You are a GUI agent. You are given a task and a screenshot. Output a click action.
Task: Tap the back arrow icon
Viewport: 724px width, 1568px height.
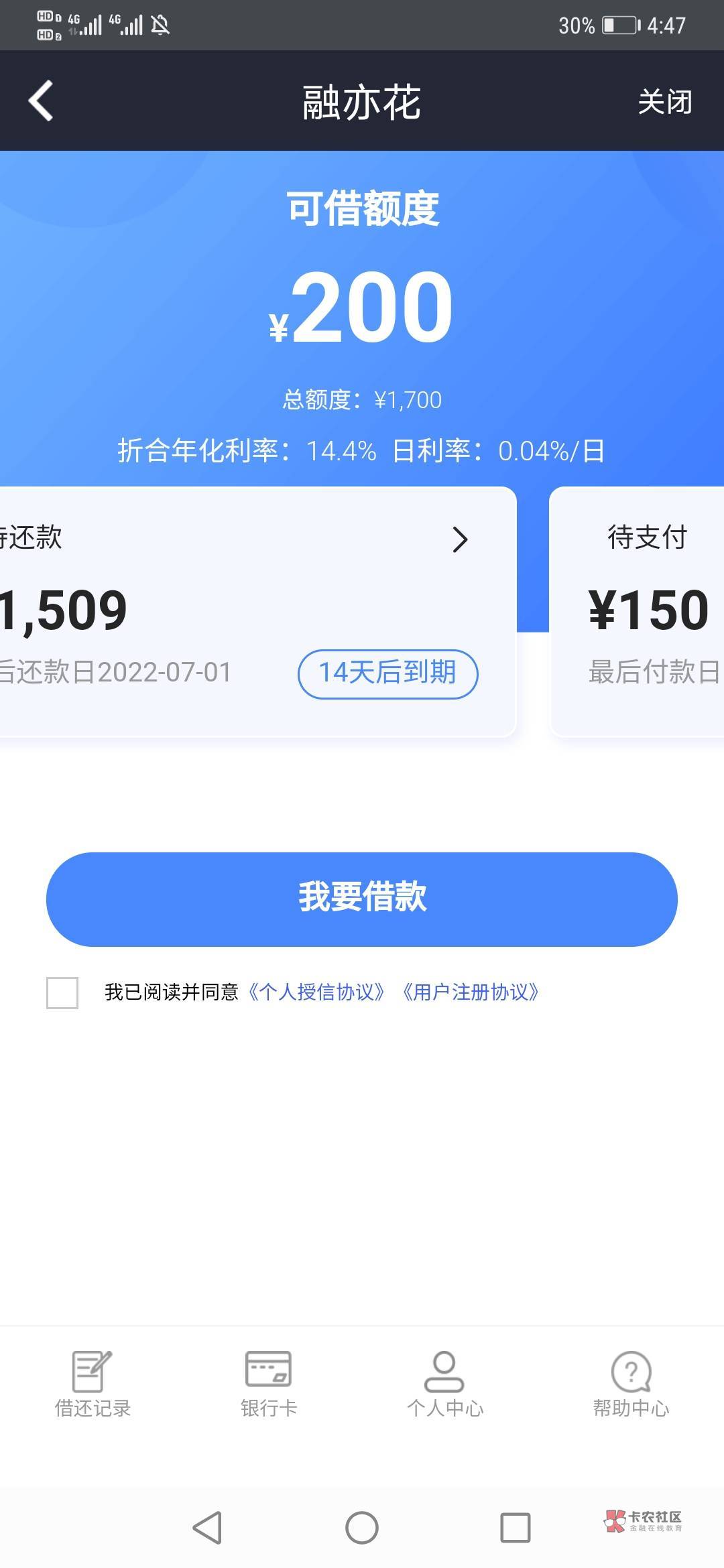click(x=41, y=101)
